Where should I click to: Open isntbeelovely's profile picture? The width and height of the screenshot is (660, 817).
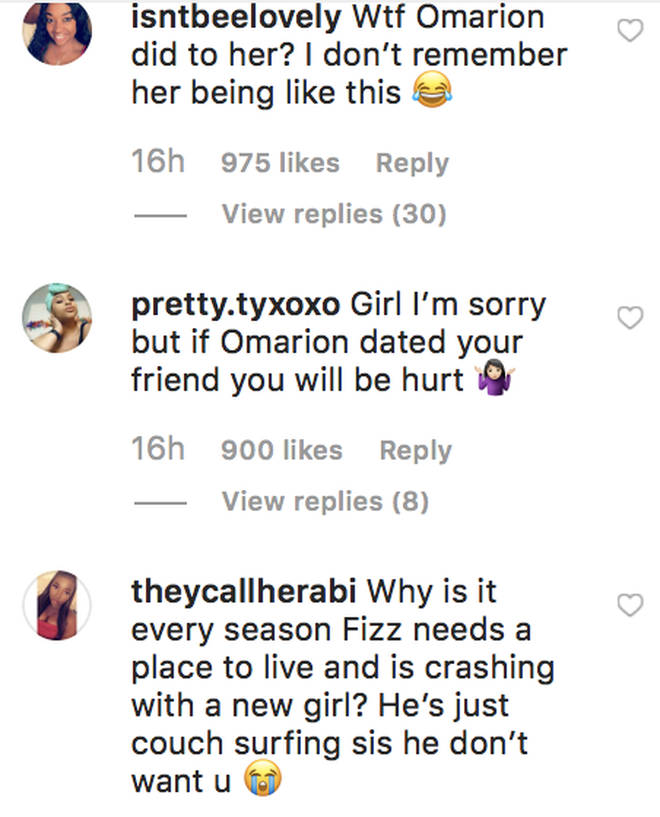(x=56, y=32)
